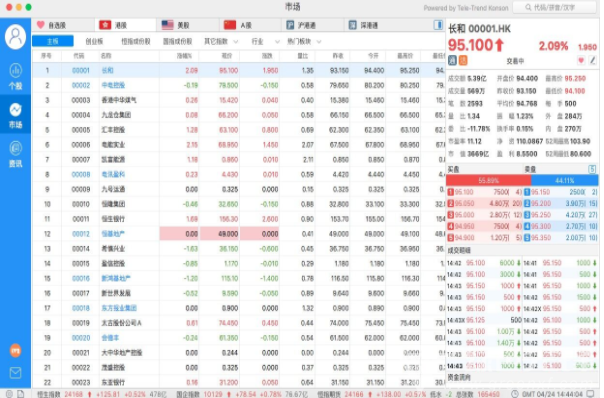Click the heart favorite icon in quote panel
Screen dimensions: 604x398
pos(581,60)
